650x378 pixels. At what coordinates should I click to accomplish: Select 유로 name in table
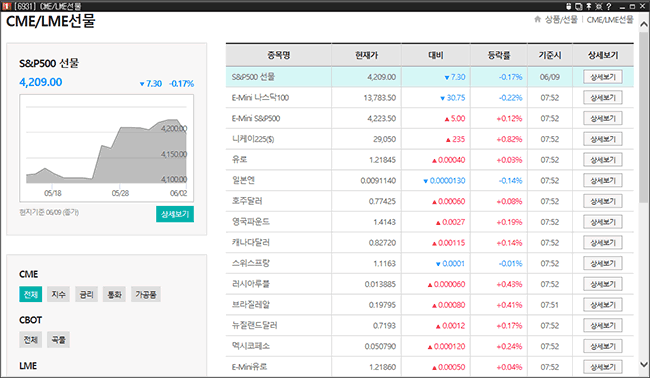coord(240,160)
